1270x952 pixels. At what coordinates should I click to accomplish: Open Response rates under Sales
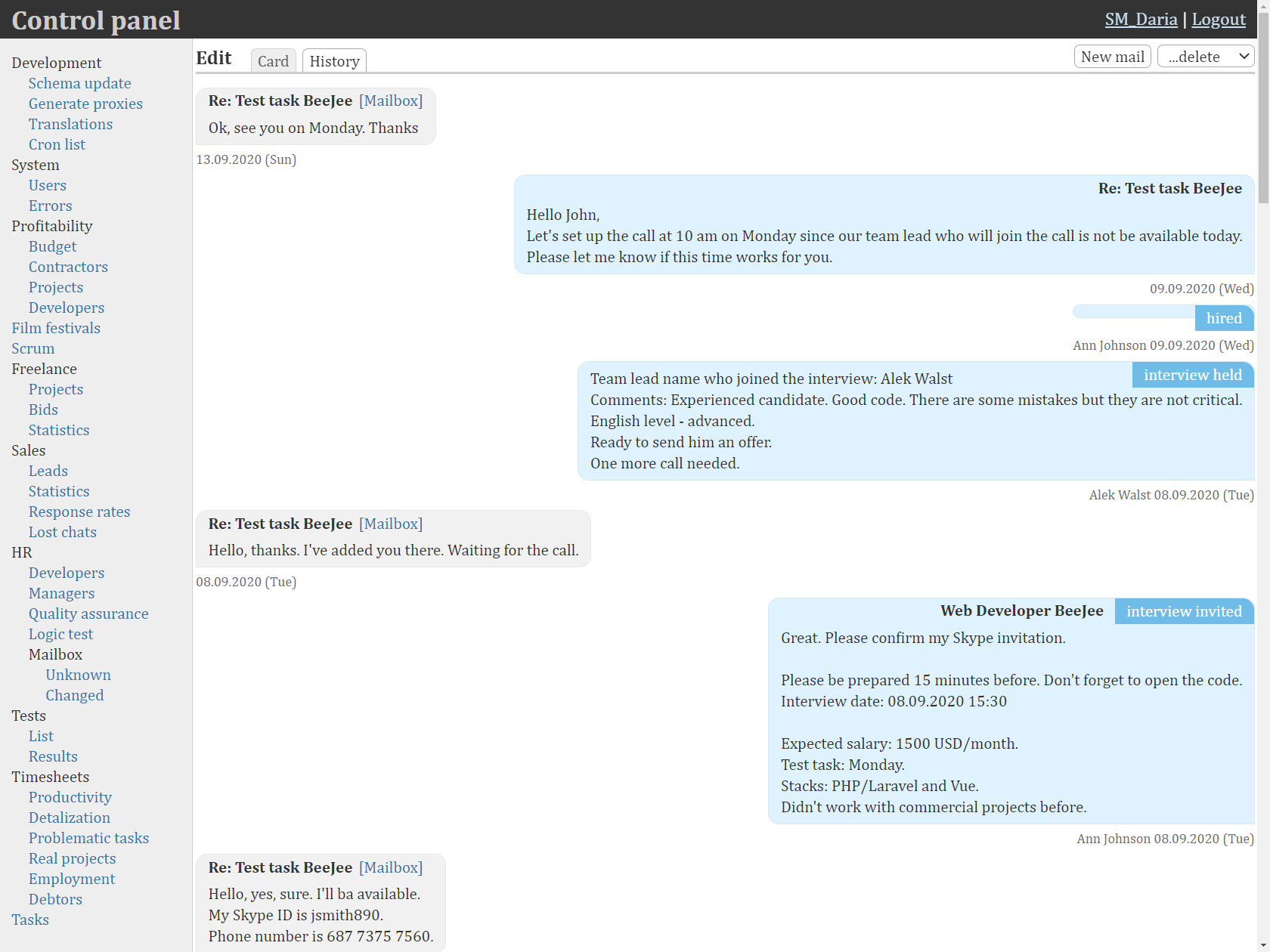[x=79, y=512]
